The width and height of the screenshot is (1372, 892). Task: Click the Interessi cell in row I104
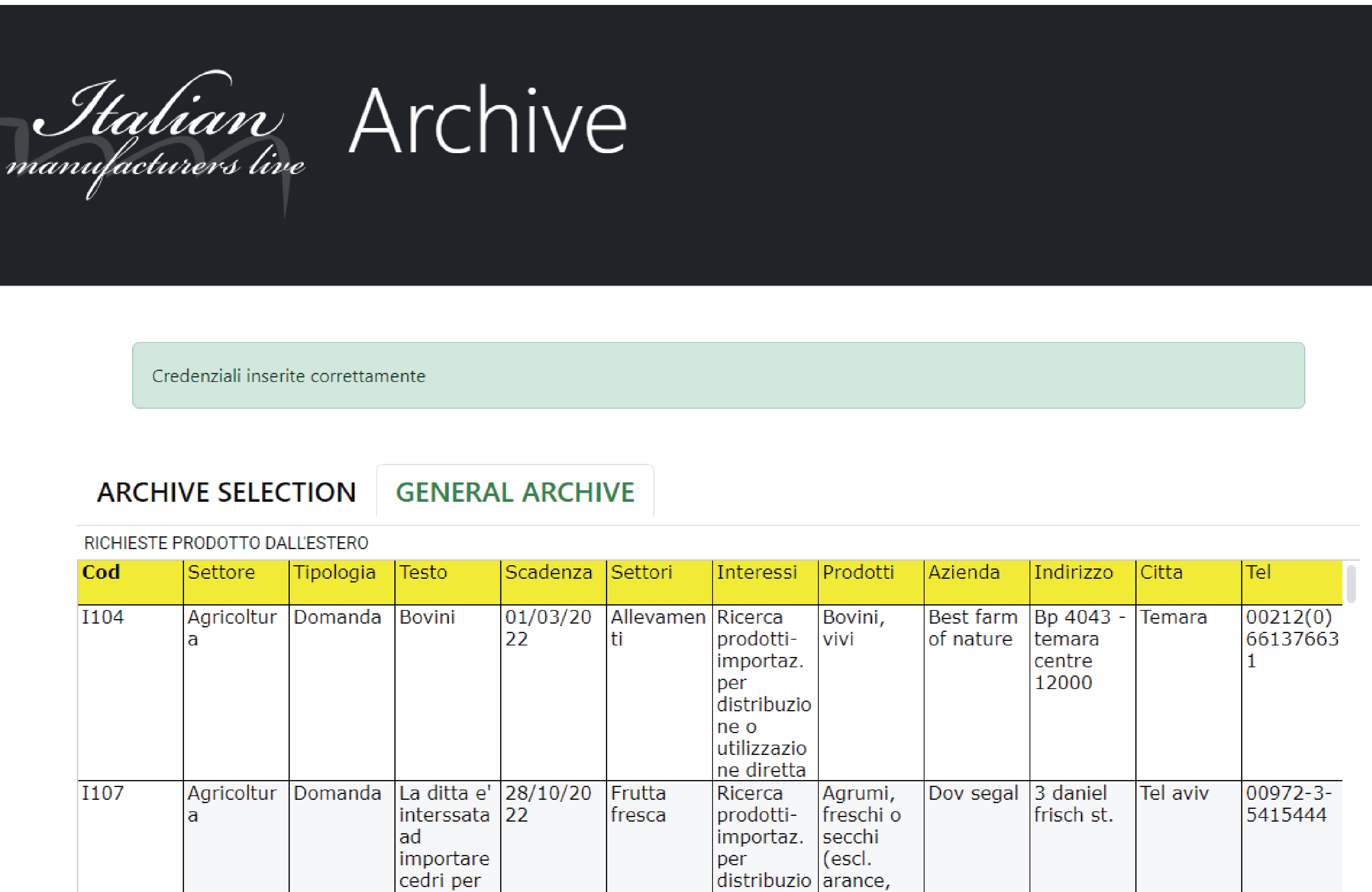[766, 693]
